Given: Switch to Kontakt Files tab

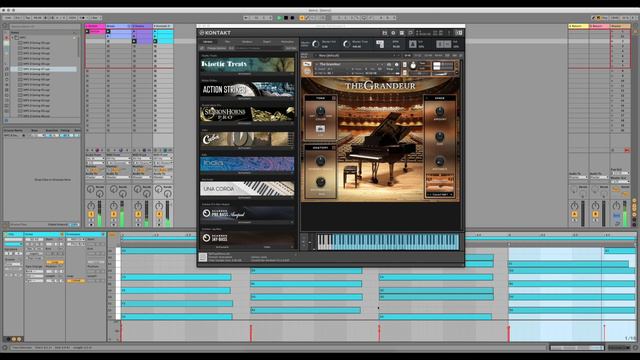Looking at the screenshot, I should 228,42.
